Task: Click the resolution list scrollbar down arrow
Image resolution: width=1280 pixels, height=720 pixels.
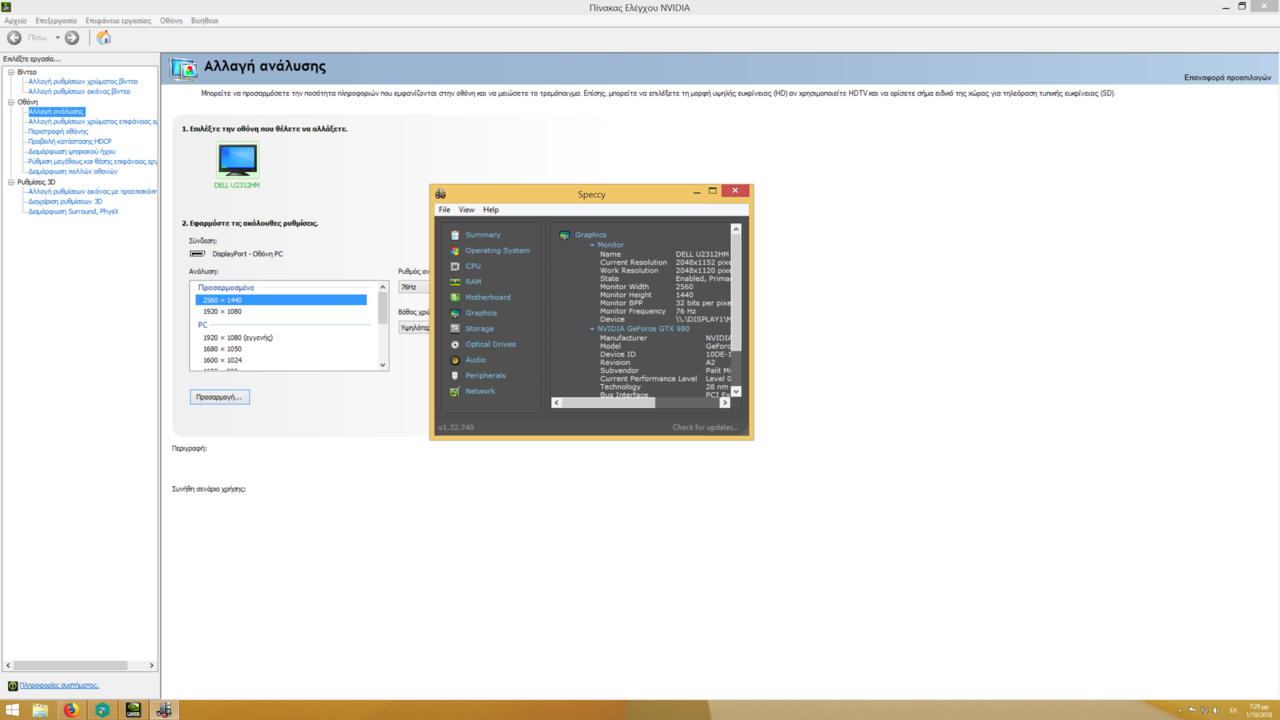Action: pos(382,365)
